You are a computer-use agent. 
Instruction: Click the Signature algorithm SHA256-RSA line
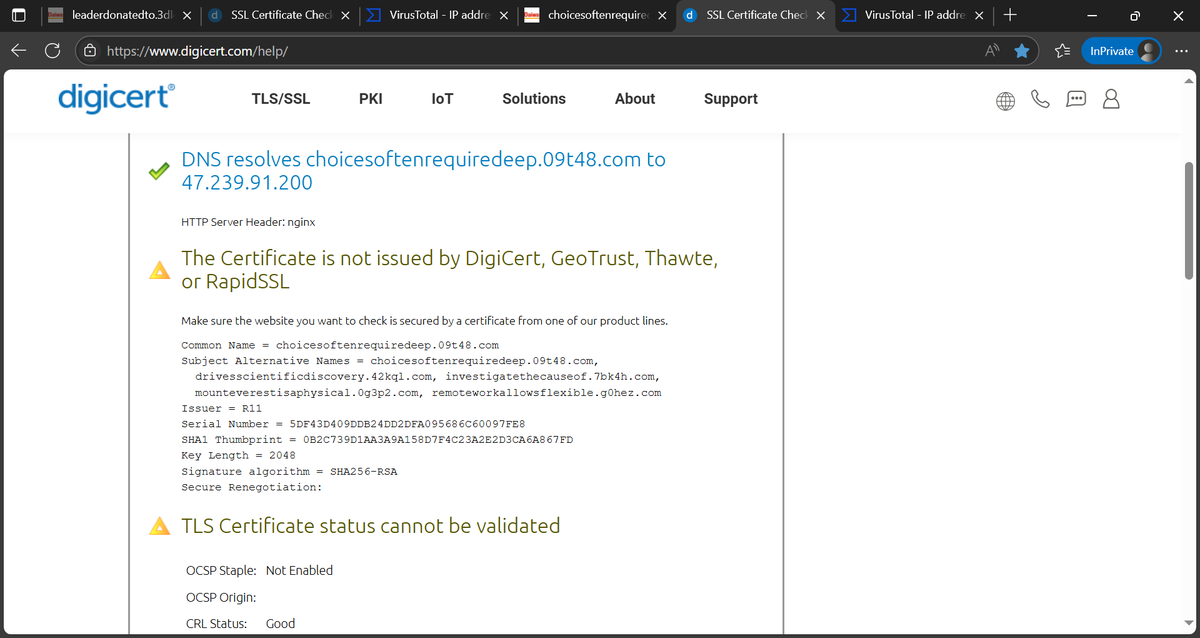click(x=289, y=472)
